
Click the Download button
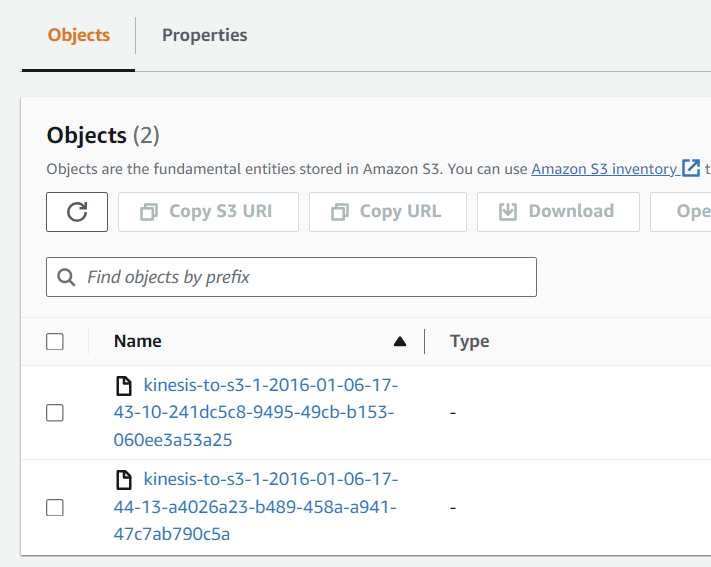click(x=558, y=212)
